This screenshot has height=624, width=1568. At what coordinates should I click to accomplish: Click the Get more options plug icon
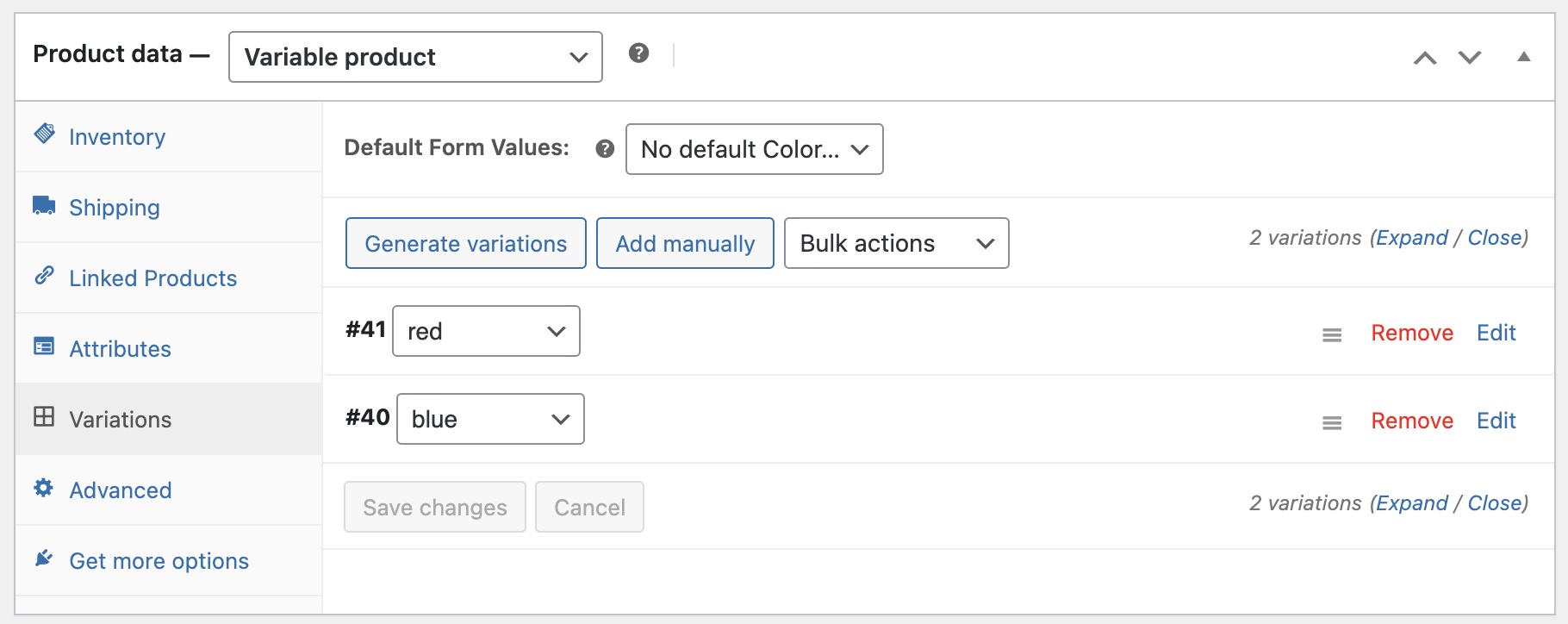44,558
